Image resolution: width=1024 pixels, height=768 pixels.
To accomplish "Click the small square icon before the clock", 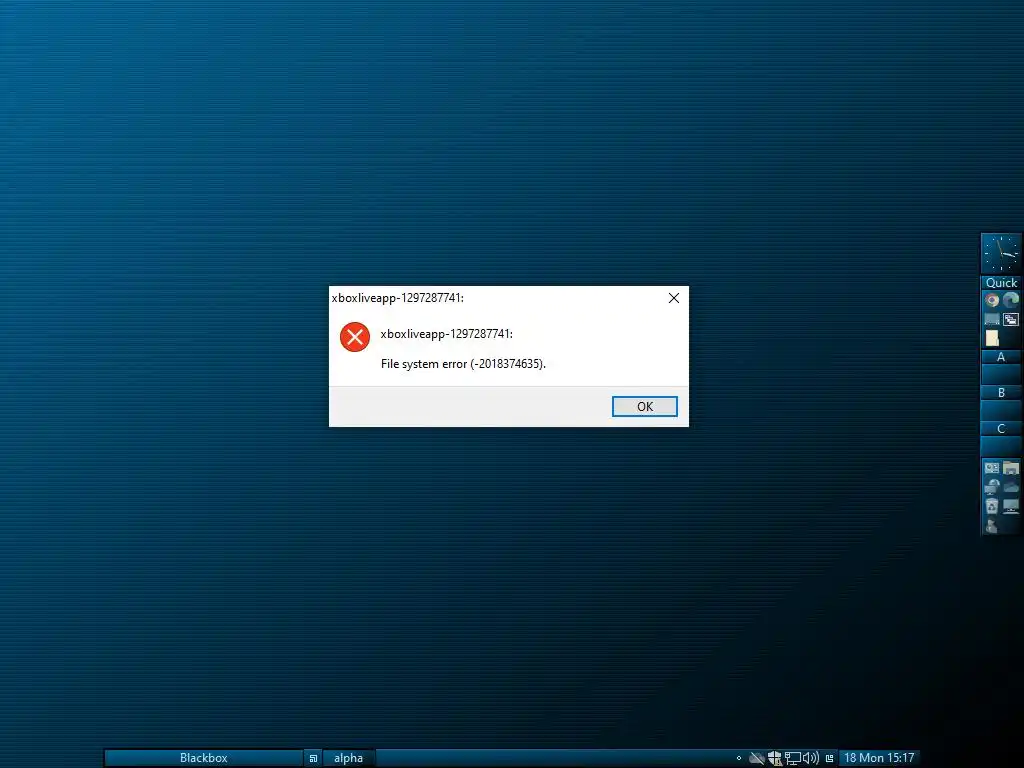I will pos(829,758).
